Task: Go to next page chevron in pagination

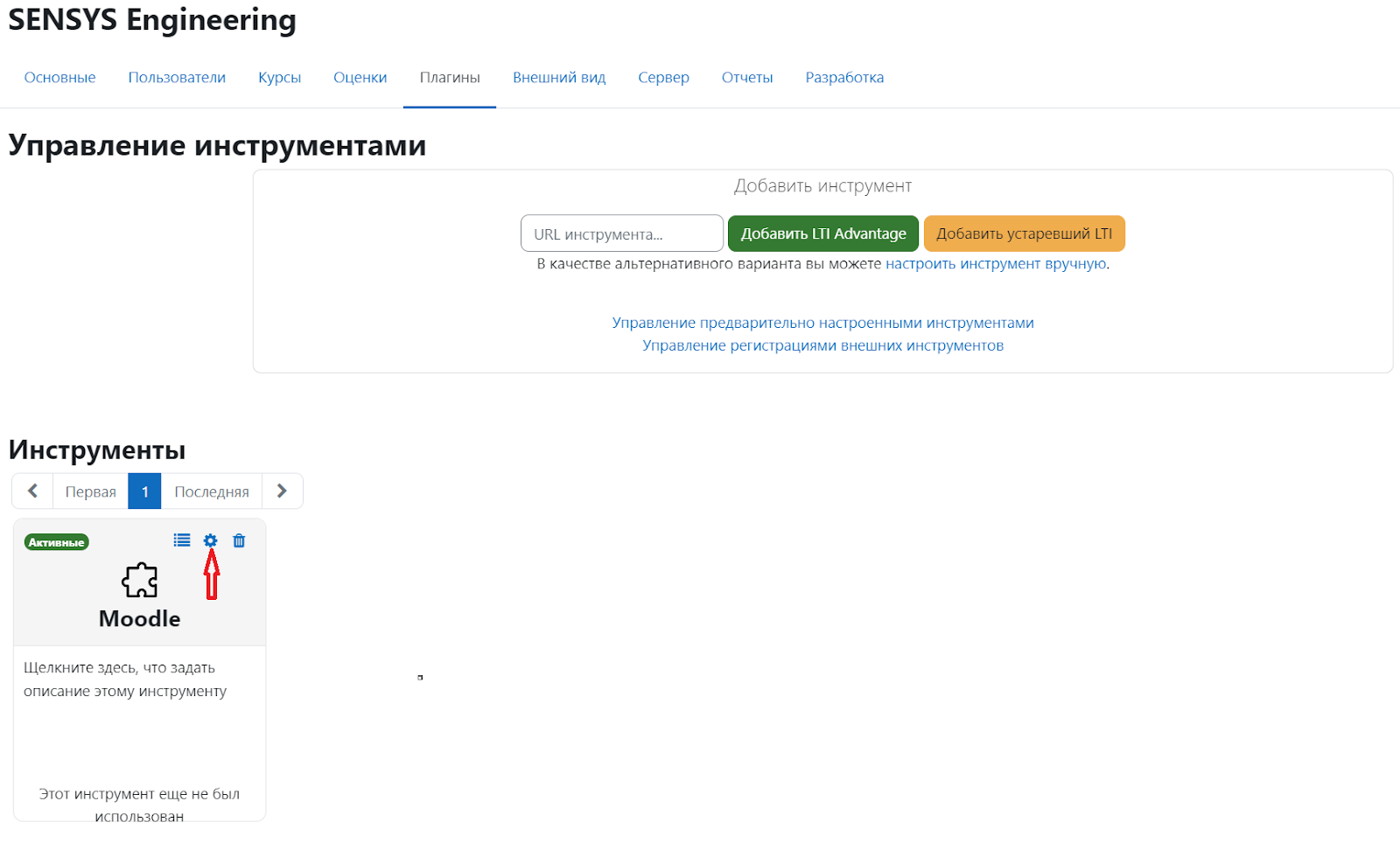Action: click(x=282, y=491)
